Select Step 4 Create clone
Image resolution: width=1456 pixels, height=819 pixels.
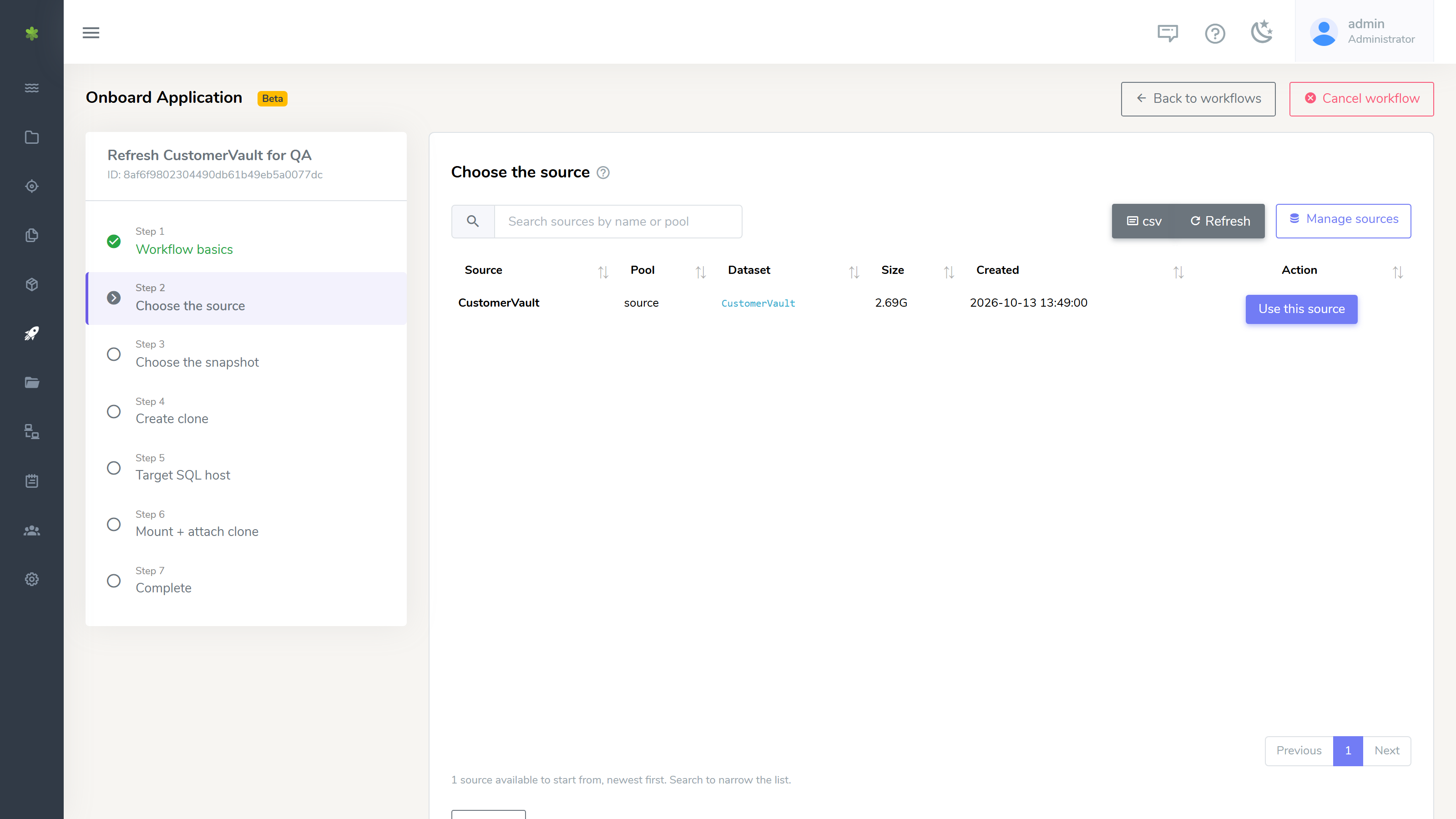246,411
